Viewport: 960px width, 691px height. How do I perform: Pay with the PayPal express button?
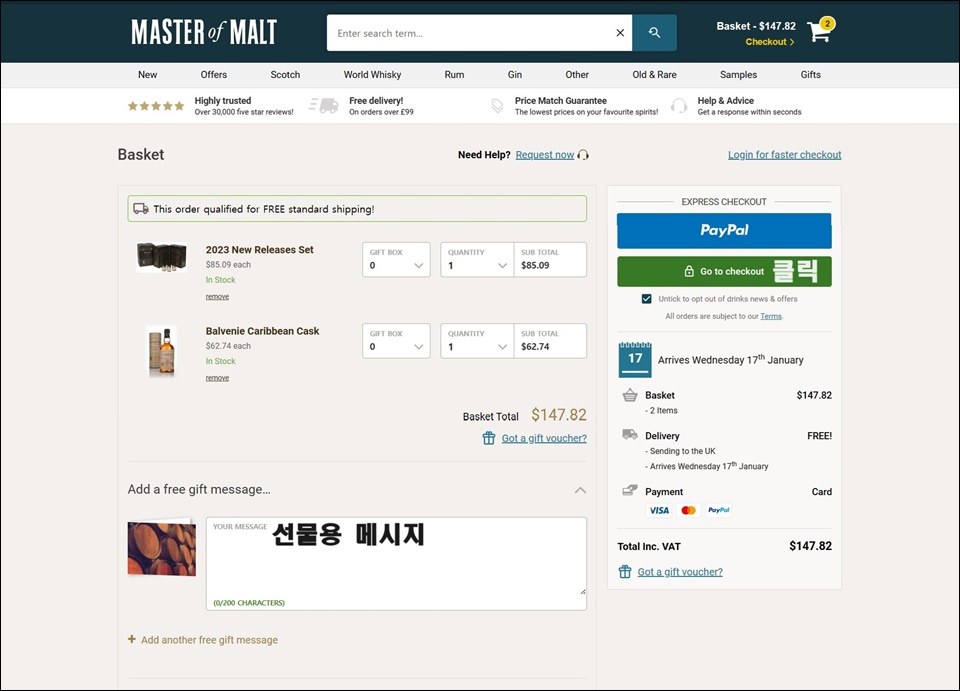click(724, 231)
